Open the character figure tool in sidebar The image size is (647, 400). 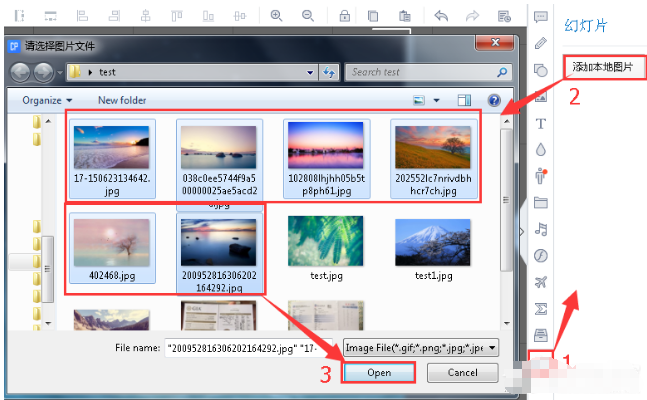541,176
